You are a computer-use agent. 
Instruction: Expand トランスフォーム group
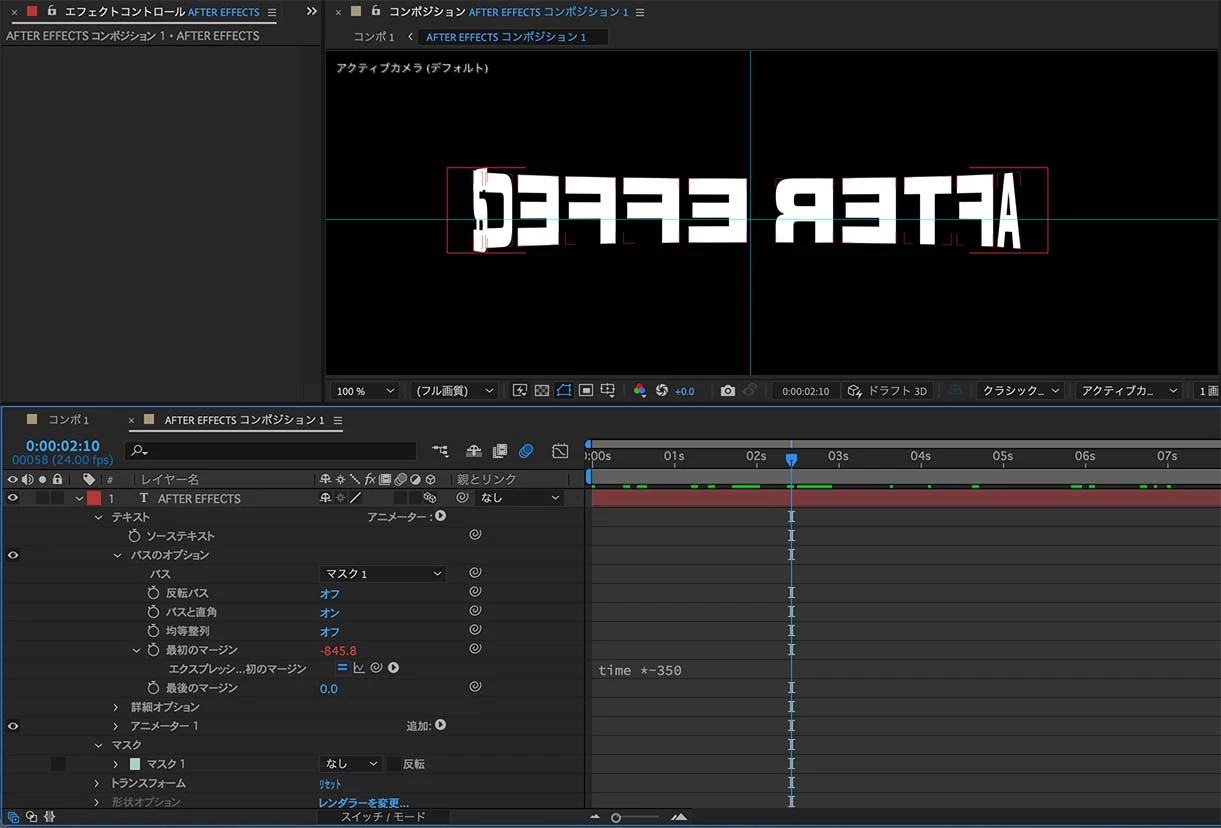(98, 783)
